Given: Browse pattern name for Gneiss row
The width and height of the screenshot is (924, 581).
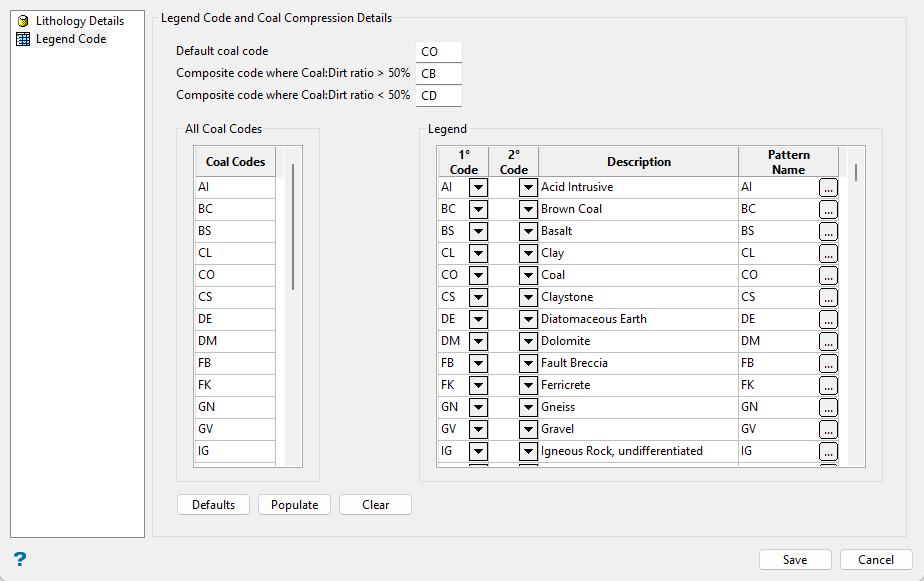Looking at the screenshot, I should click(828, 407).
